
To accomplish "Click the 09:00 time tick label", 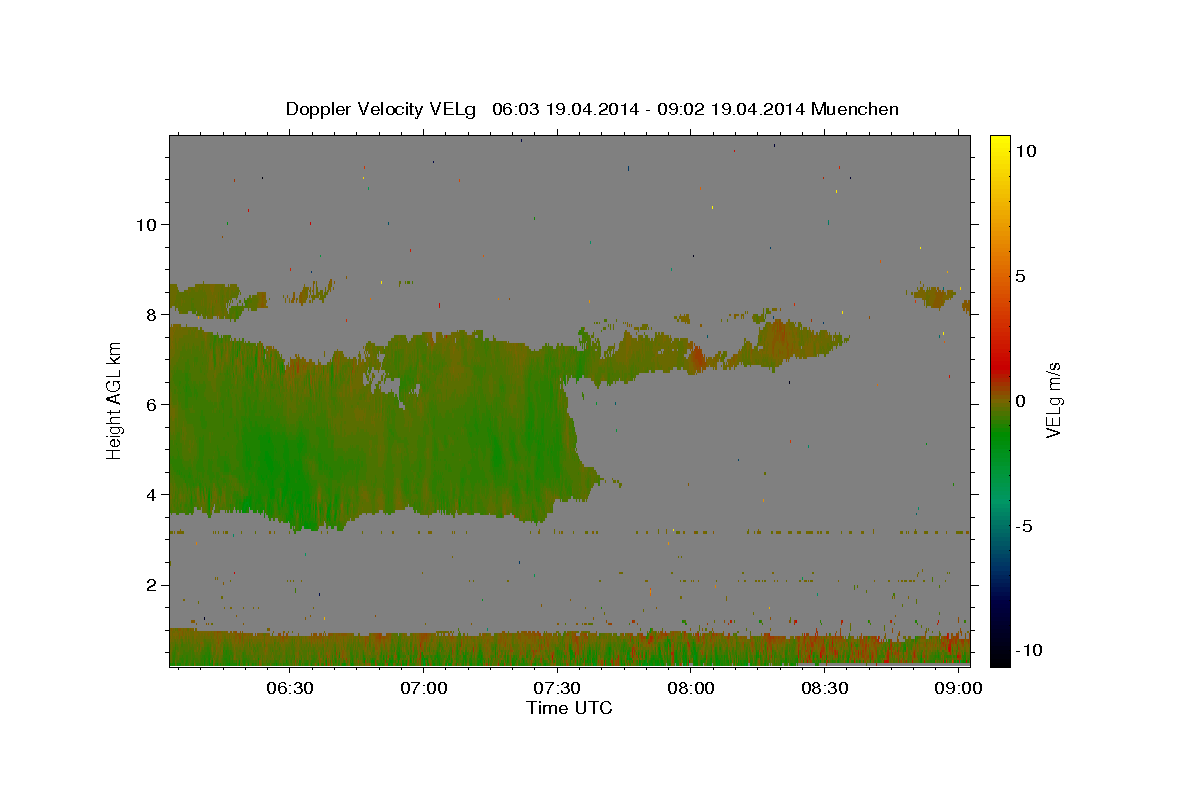I will coord(959,688).
